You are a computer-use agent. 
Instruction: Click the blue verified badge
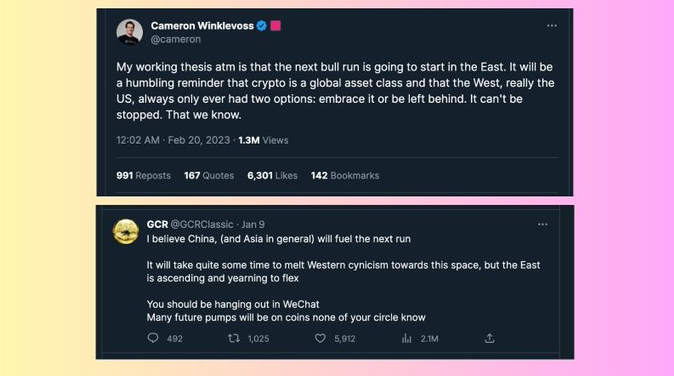pyautogui.click(x=261, y=26)
